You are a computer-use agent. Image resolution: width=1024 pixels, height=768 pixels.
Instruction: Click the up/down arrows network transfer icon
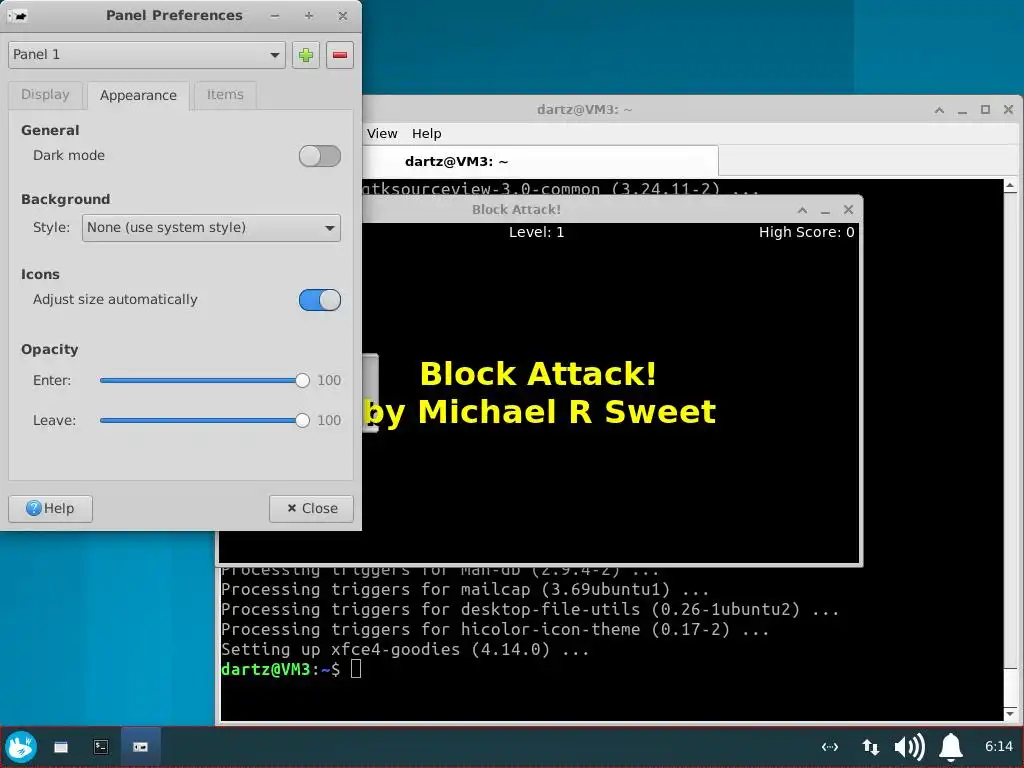[x=870, y=746]
